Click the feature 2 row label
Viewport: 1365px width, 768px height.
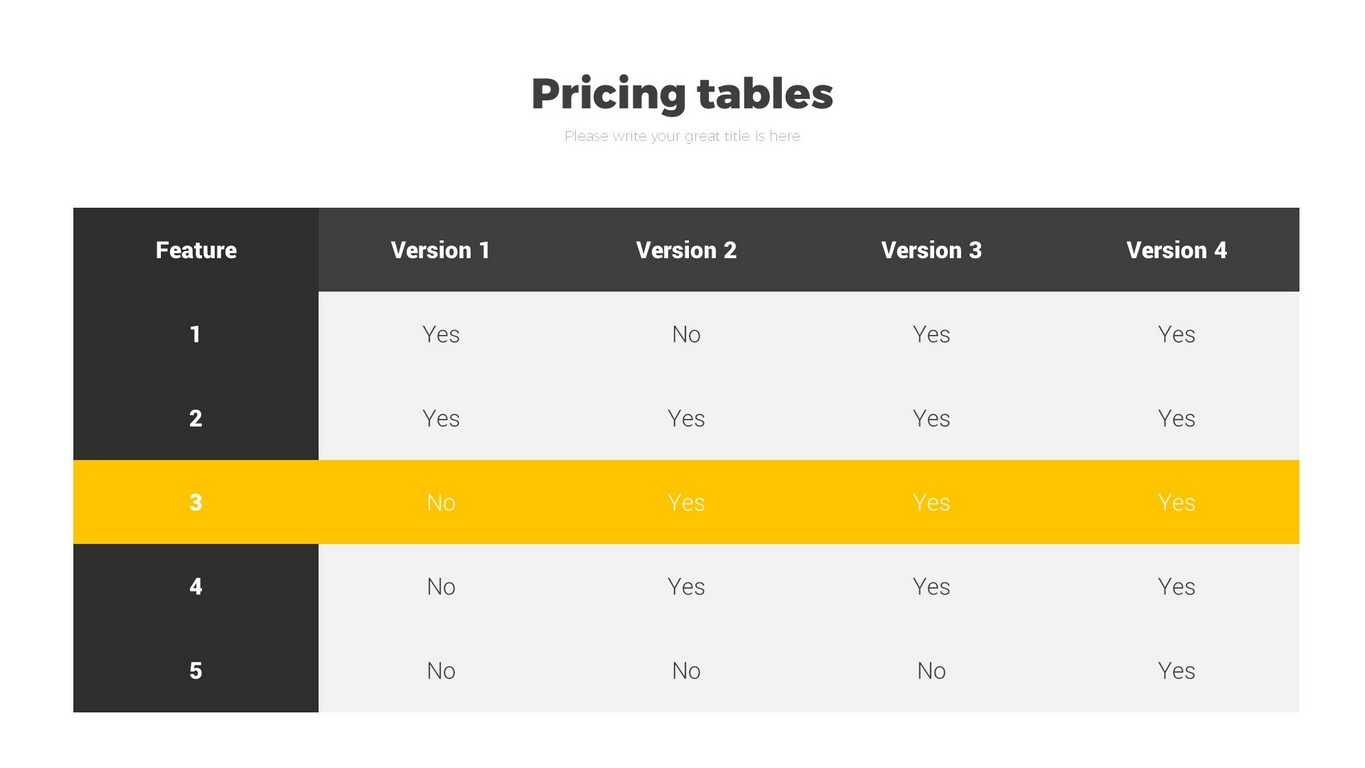click(x=196, y=418)
